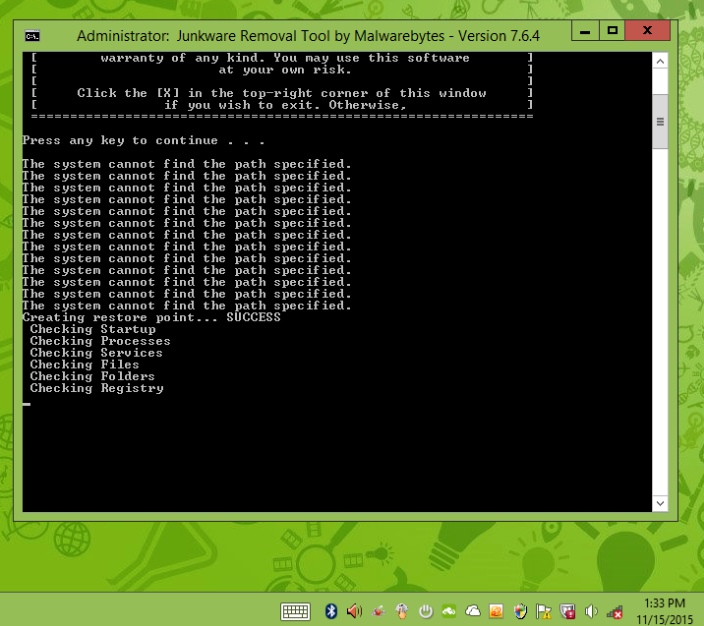Open the command prompt system menu icon

pos(32,36)
